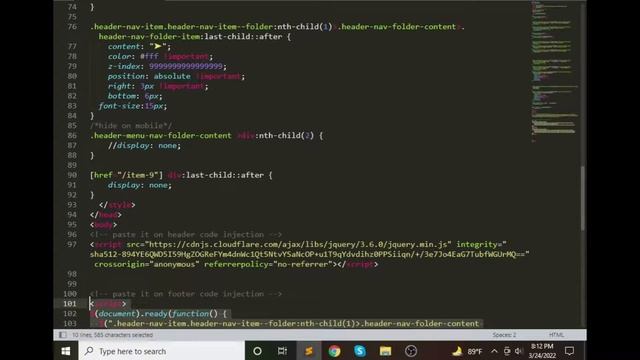Viewport: 640px width, 360px height.
Task: Switch to Sublime Text taskbar icon
Action: (309, 351)
